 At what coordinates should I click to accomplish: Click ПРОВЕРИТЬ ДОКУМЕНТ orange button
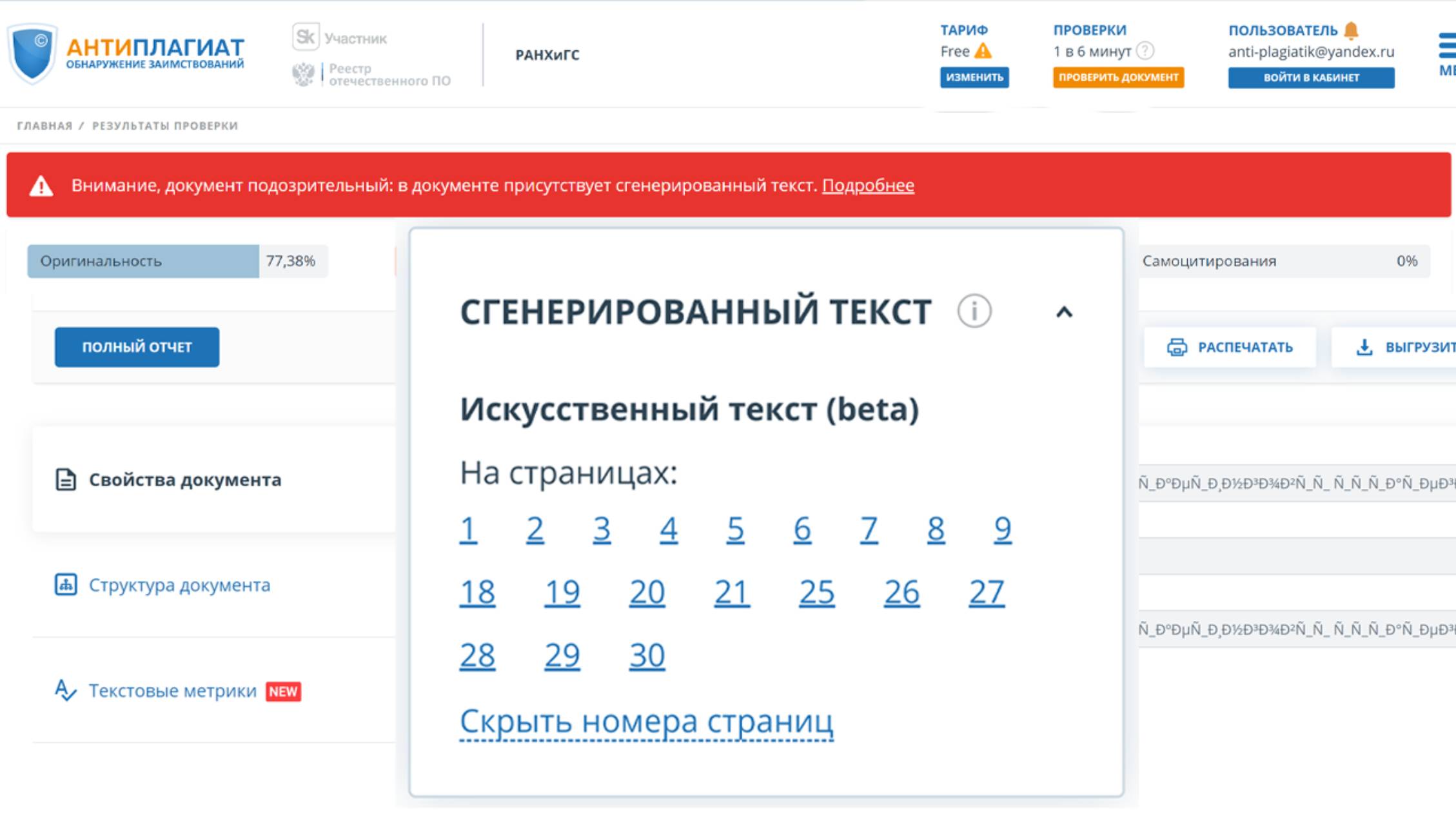click(1118, 77)
